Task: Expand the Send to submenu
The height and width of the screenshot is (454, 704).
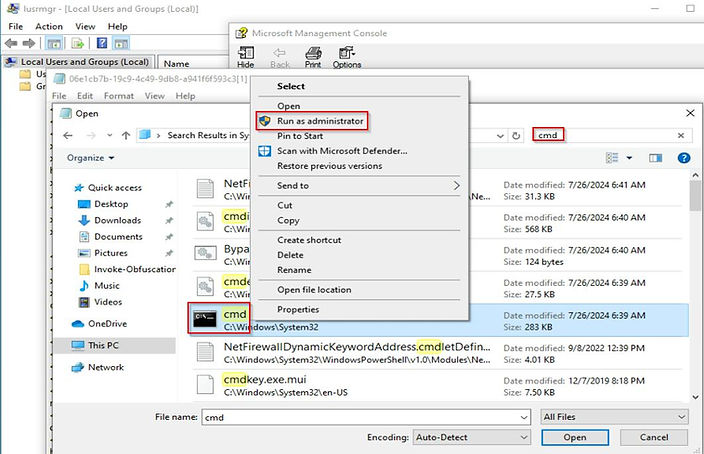Action: (x=360, y=185)
